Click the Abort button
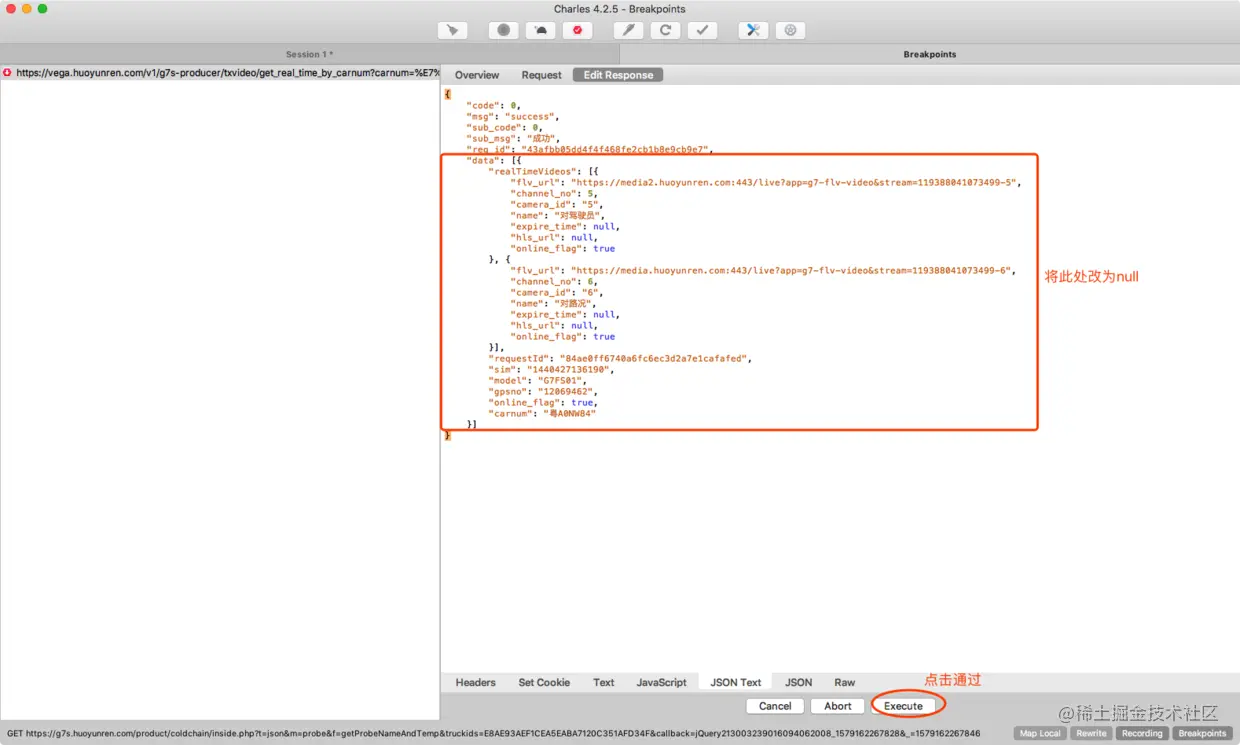The height and width of the screenshot is (745, 1240). (x=838, y=705)
